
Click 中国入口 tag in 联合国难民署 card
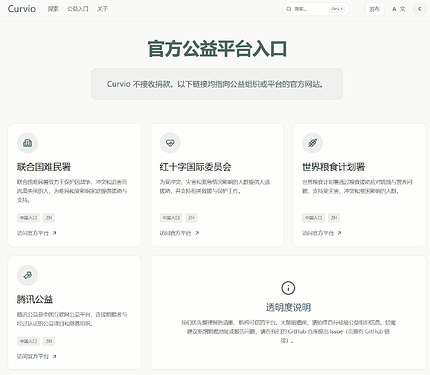[x=28, y=218]
